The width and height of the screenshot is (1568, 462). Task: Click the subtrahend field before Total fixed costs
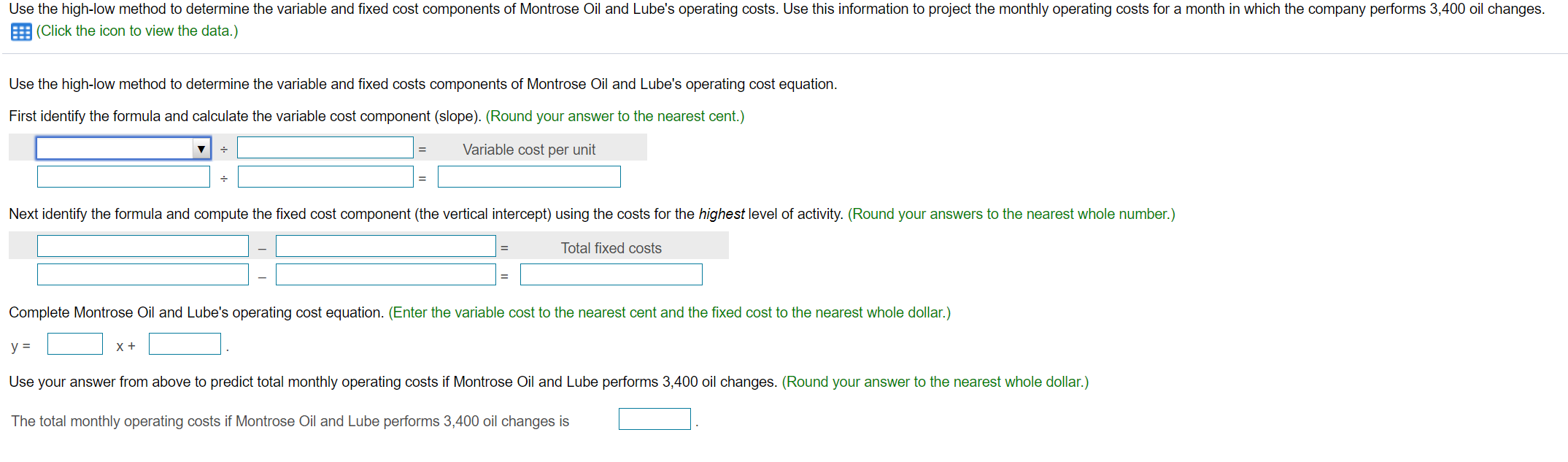pos(385,245)
